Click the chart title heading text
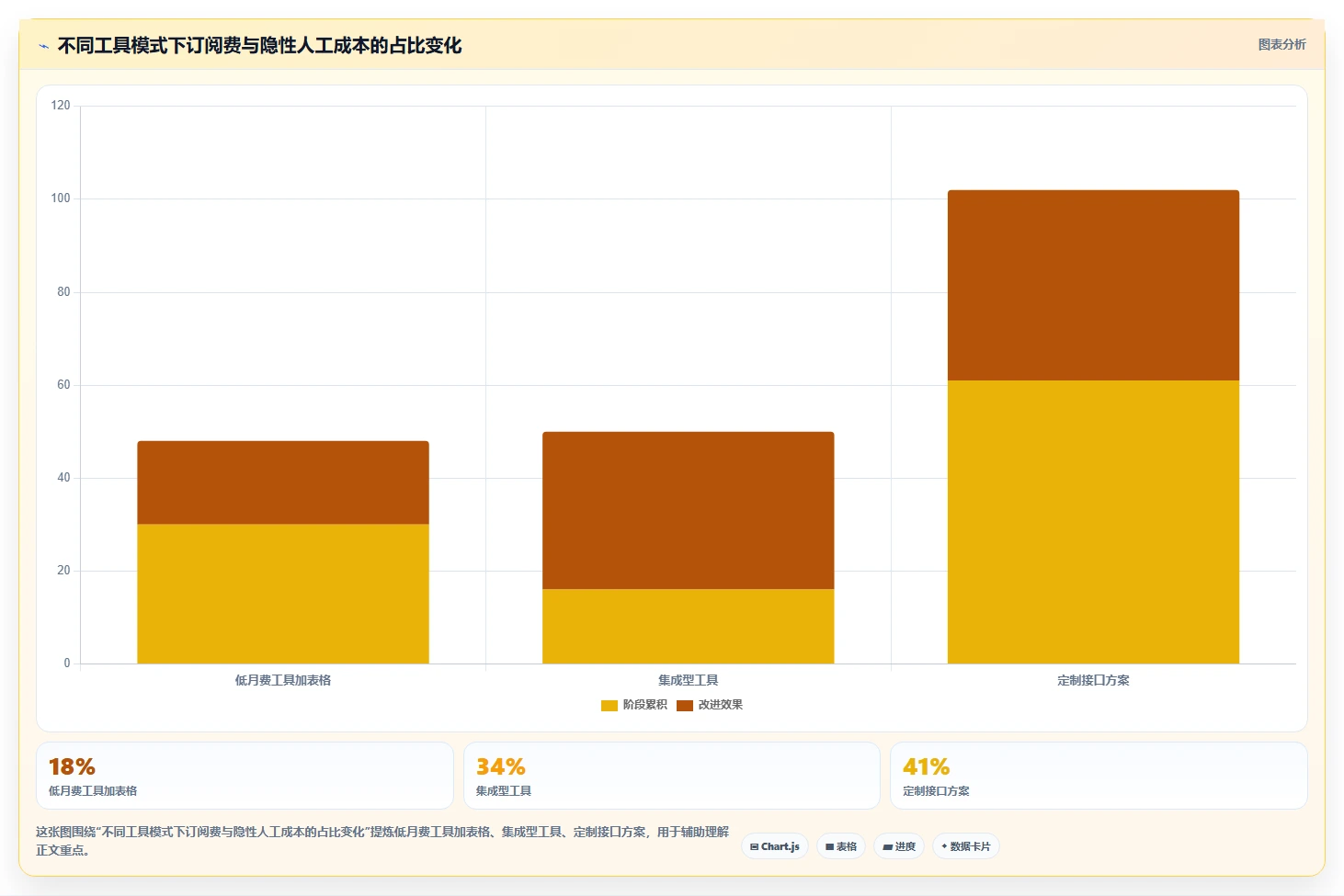The image size is (1344, 896). 259,46
